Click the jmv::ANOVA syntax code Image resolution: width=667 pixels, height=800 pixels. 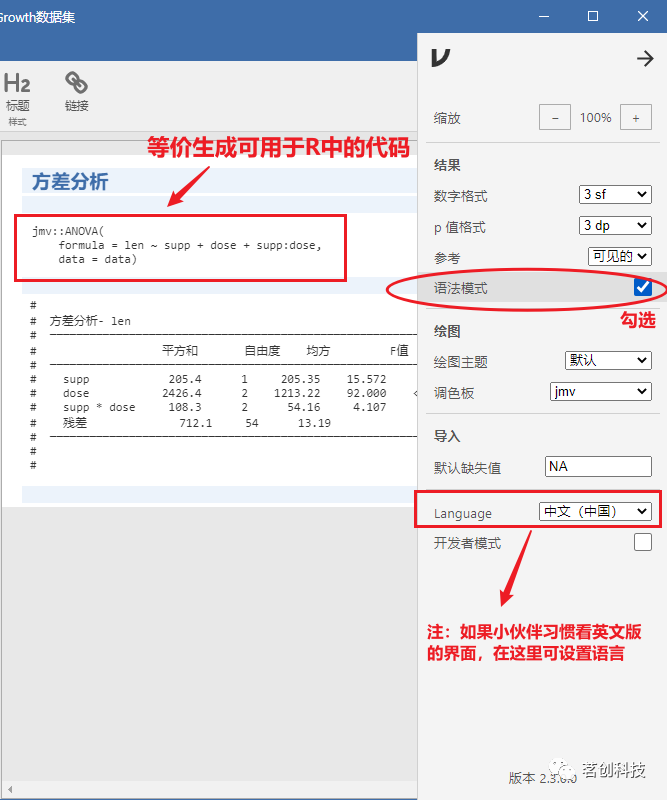(x=177, y=245)
